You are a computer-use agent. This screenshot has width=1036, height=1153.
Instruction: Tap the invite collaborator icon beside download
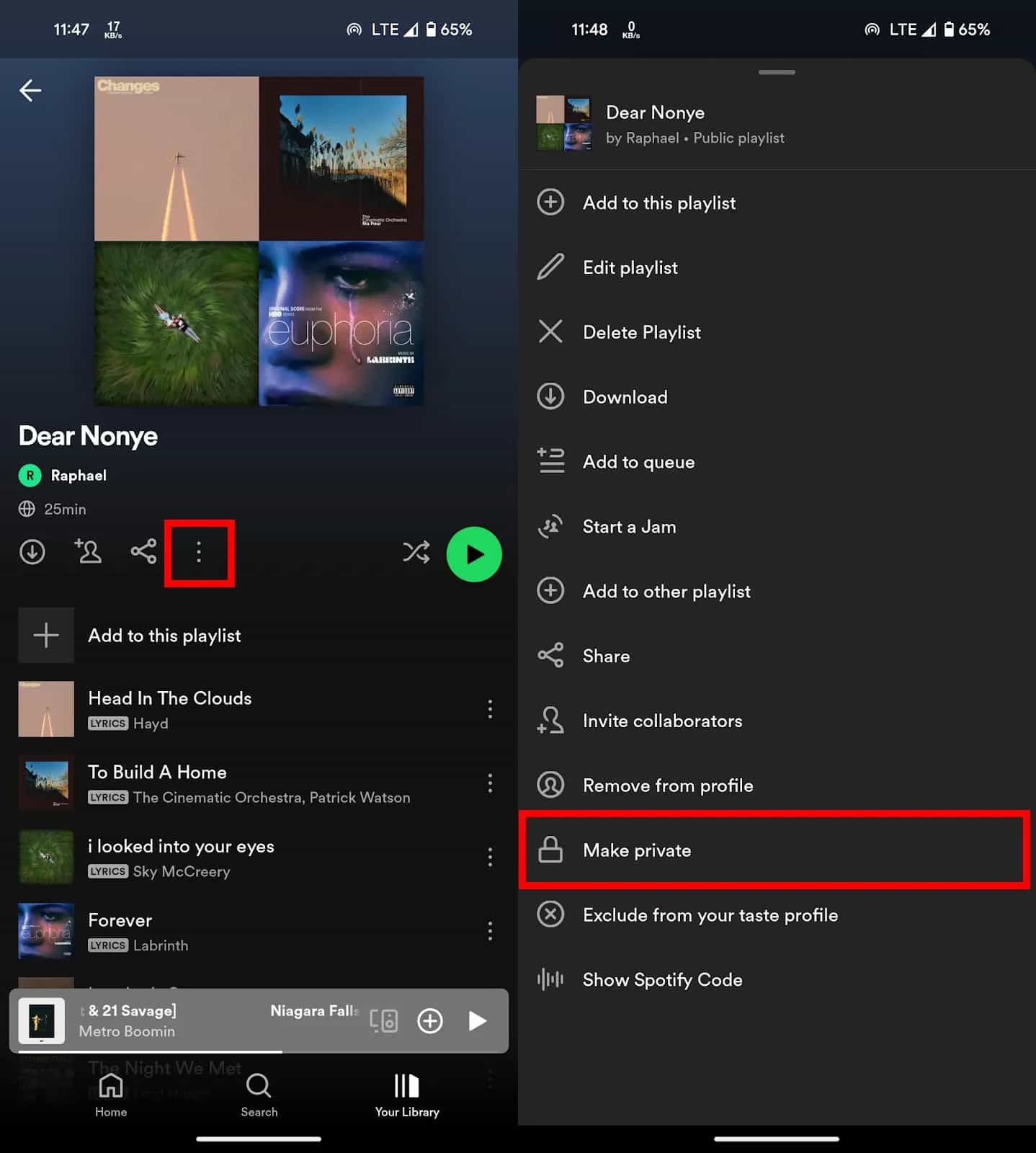pyautogui.click(x=88, y=551)
